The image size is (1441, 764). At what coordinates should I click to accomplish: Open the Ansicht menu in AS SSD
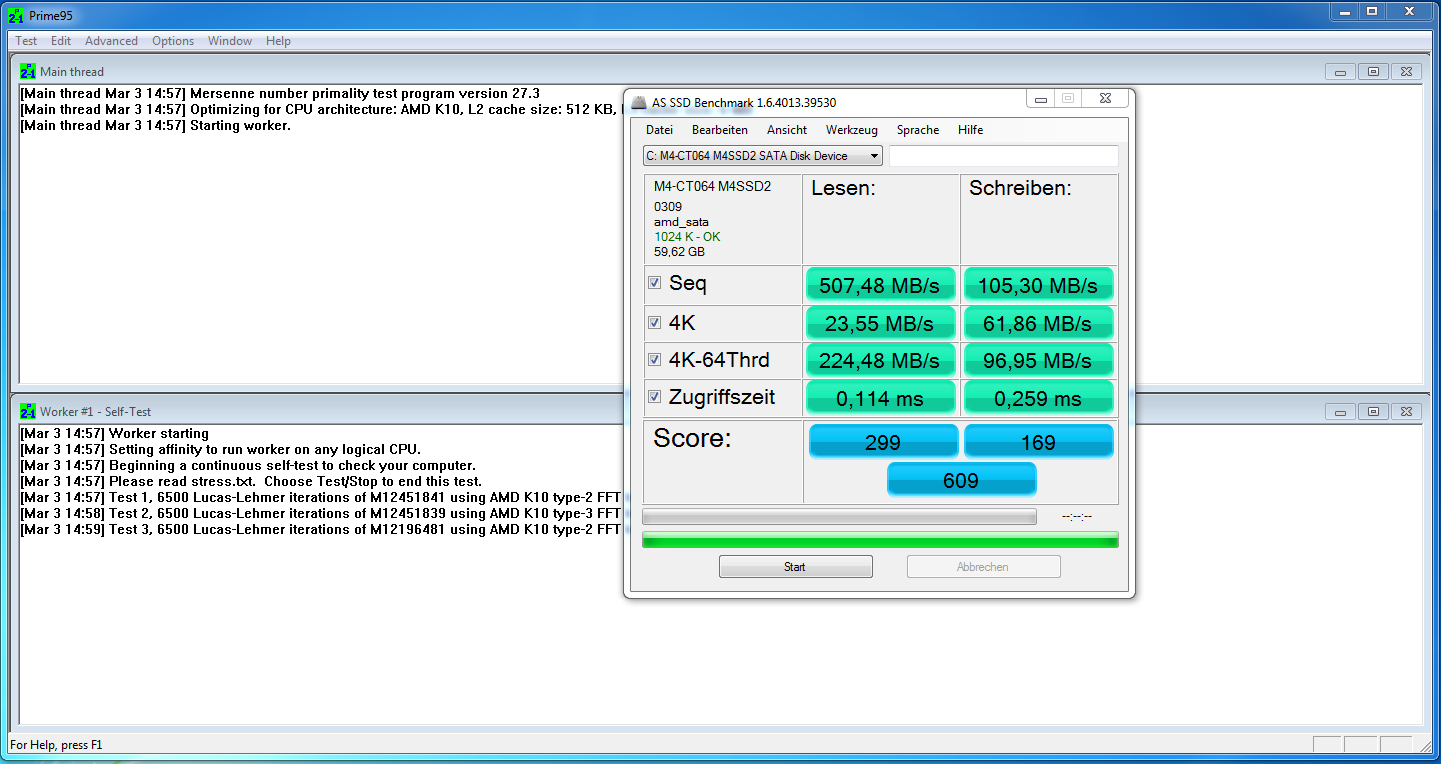click(787, 130)
